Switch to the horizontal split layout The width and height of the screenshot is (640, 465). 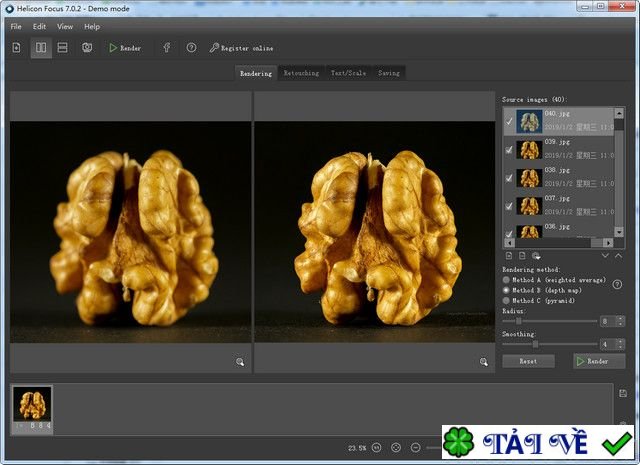(x=62, y=48)
